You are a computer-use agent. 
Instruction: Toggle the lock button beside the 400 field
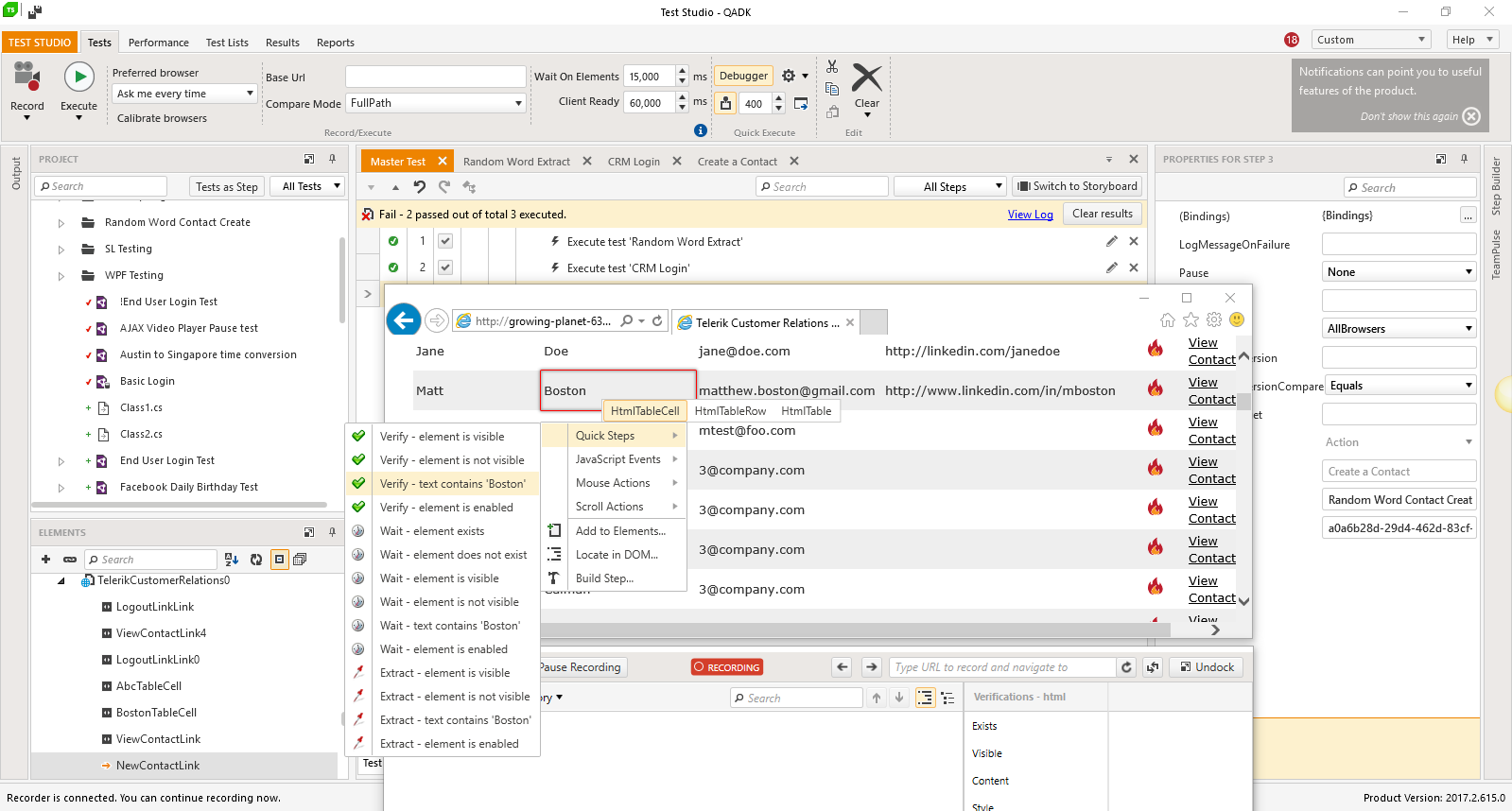coord(725,103)
